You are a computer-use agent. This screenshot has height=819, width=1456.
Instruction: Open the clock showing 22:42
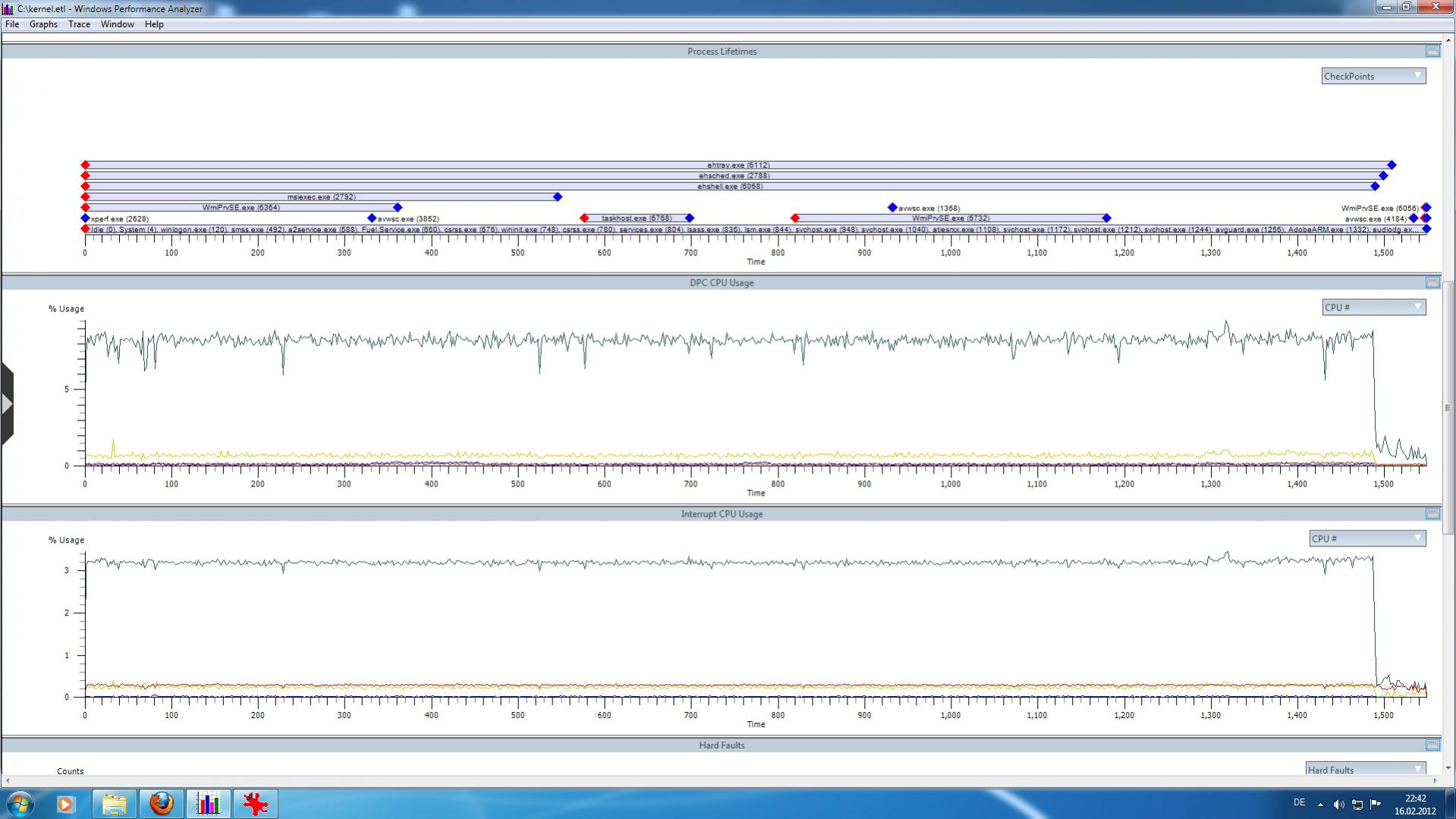click(x=1415, y=805)
